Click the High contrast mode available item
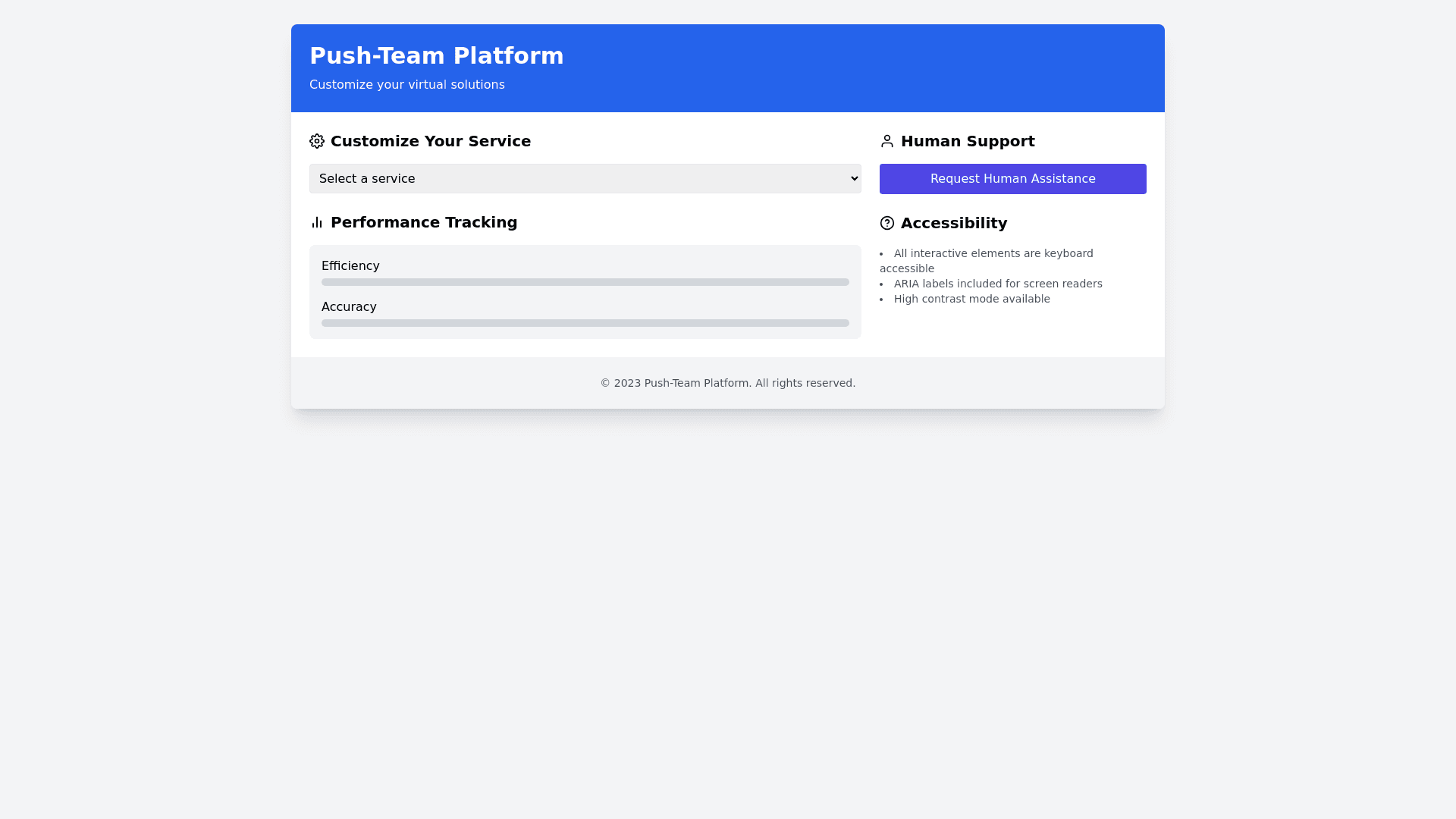1456x819 pixels. (971, 299)
